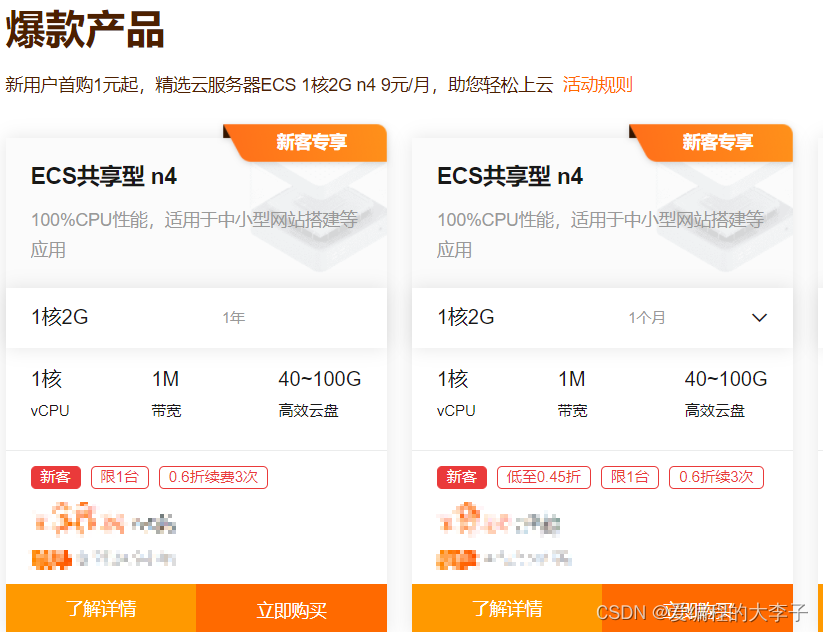This screenshot has height=632, width=823.
Task: Click 1M 带宽 value on the 1年 card
Action: click(x=165, y=379)
